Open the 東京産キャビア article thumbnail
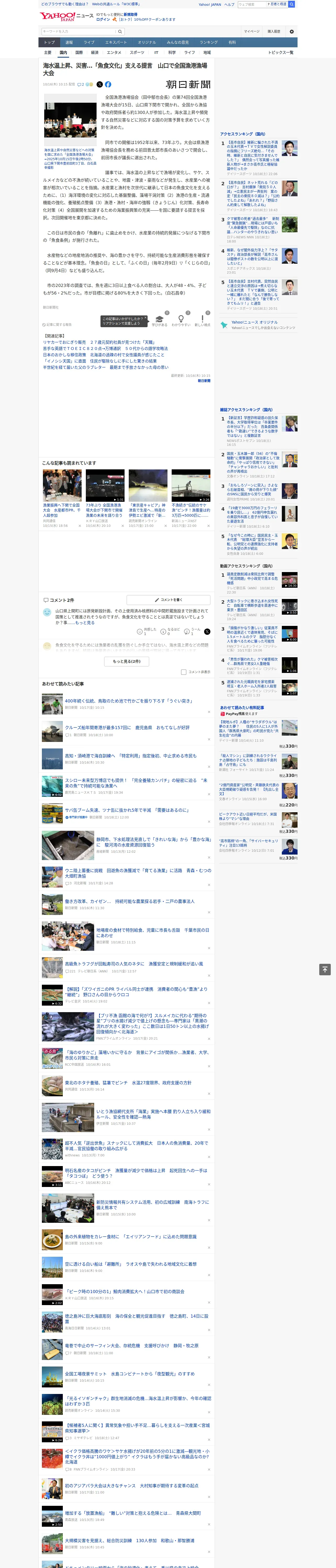Screen dimensions: 336x1568 pyautogui.click(x=148, y=486)
